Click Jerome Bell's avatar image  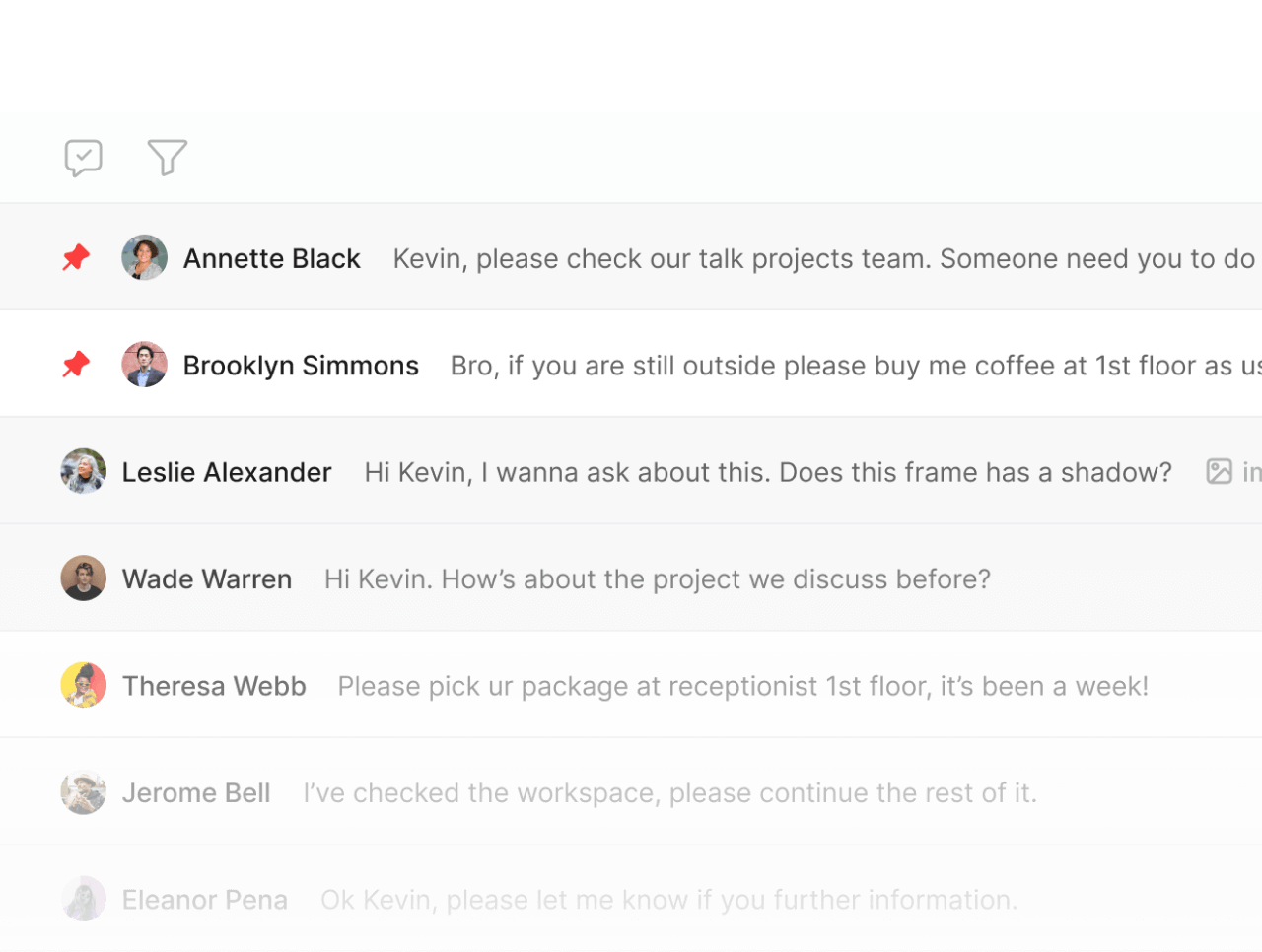pyautogui.click(x=84, y=792)
